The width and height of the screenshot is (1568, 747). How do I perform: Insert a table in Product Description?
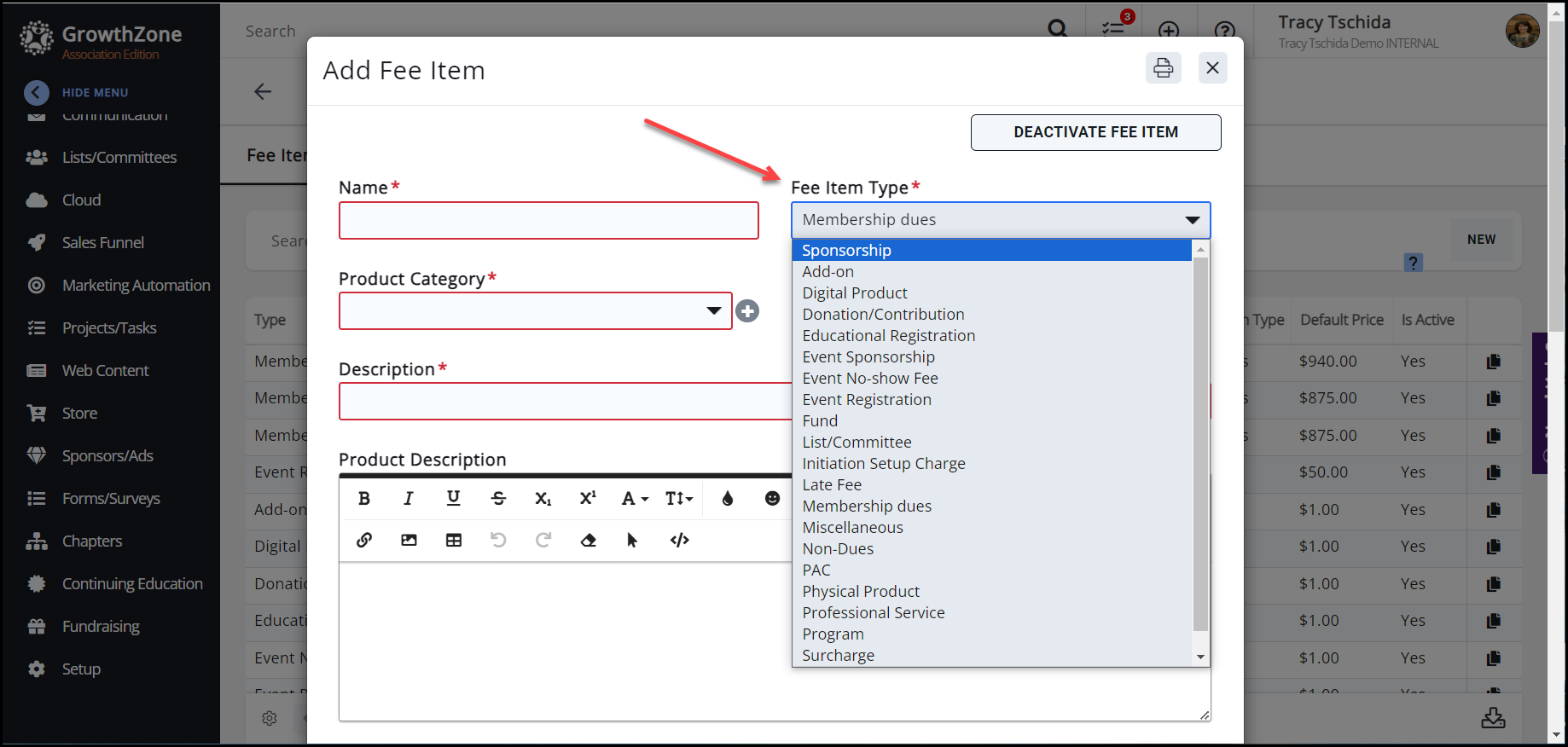(x=454, y=540)
